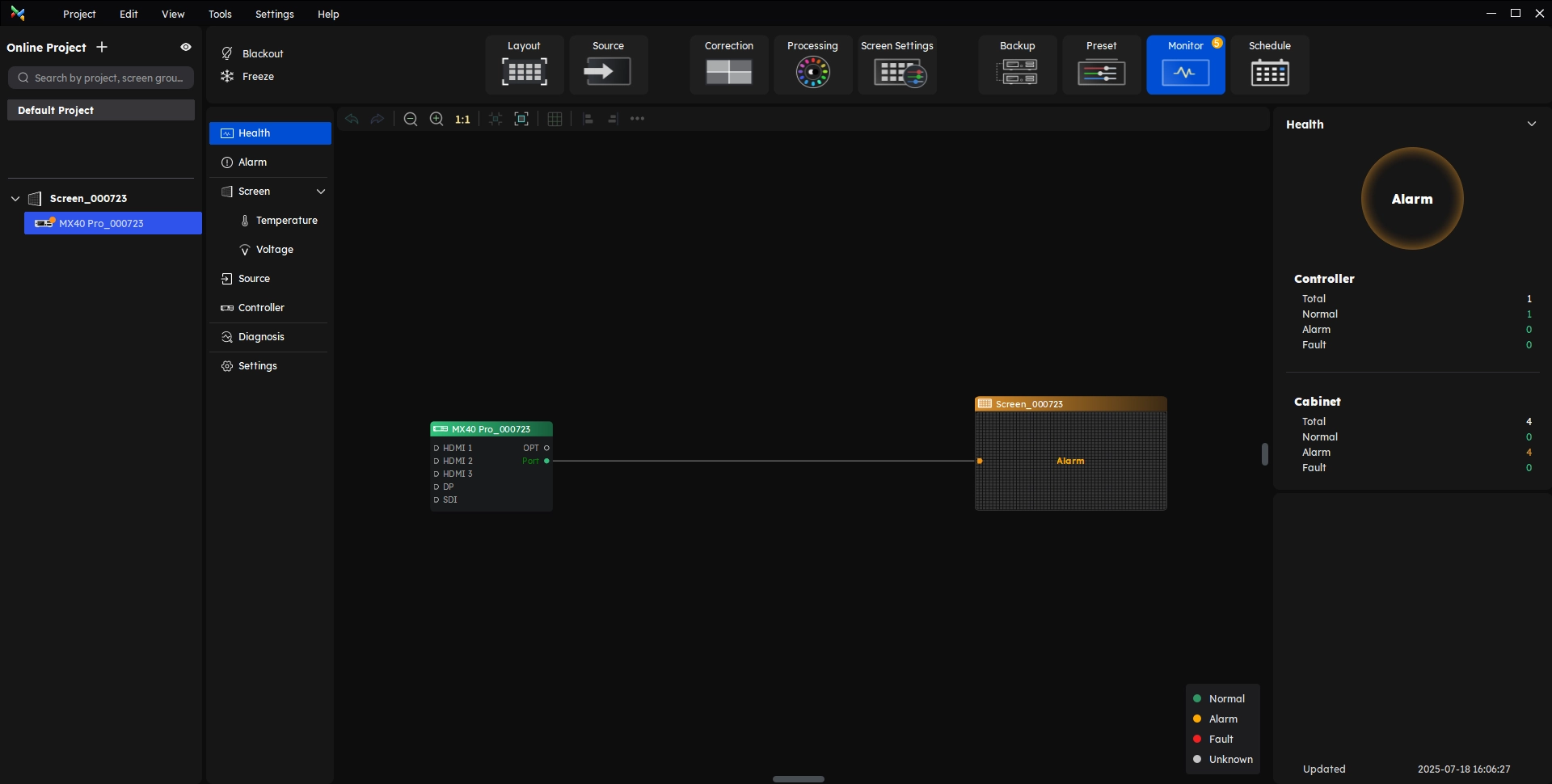
Task: Click the horizontal scrollbar at canvas bottom
Action: click(x=798, y=779)
